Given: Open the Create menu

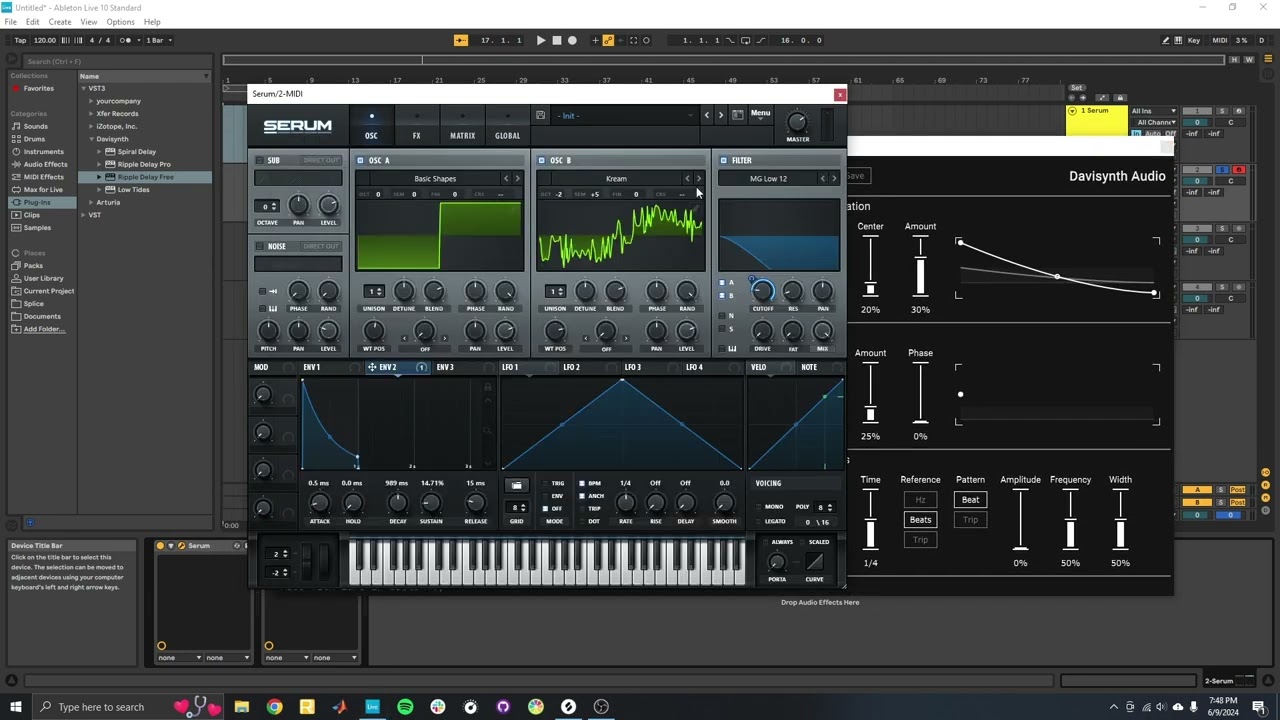Looking at the screenshot, I should (x=59, y=22).
